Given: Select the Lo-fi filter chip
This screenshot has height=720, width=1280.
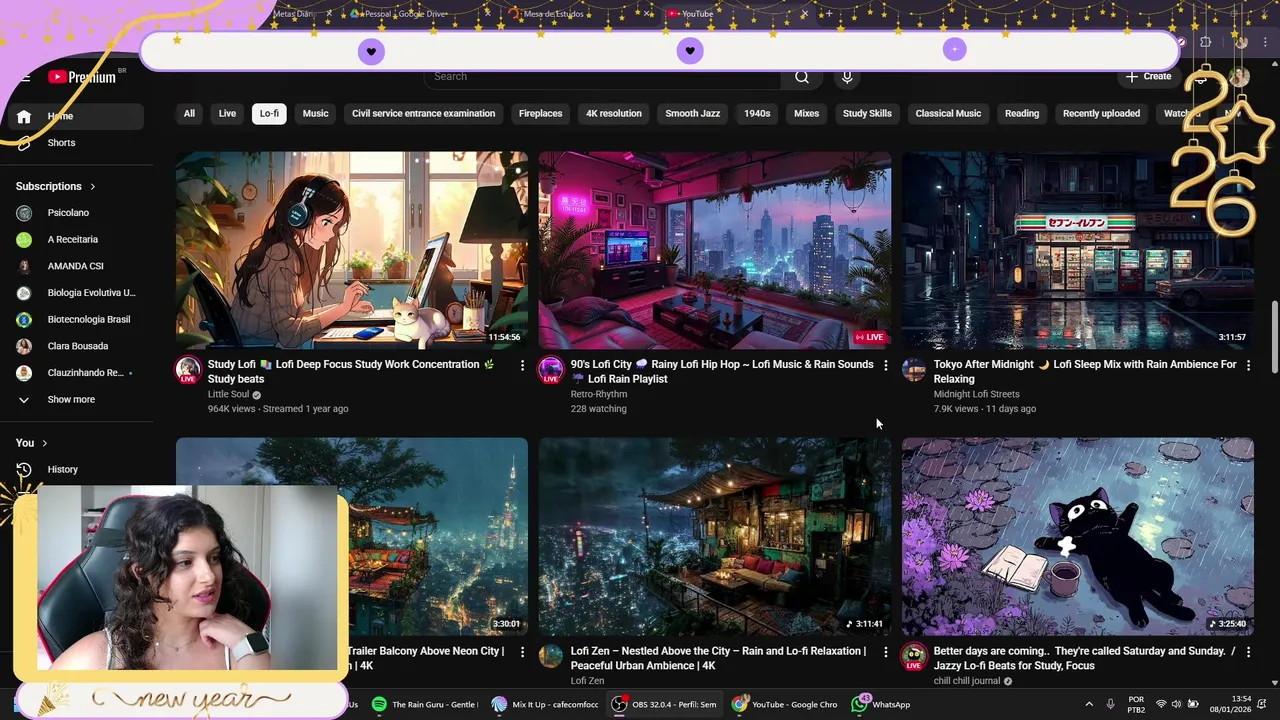Looking at the screenshot, I should [269, 114].
